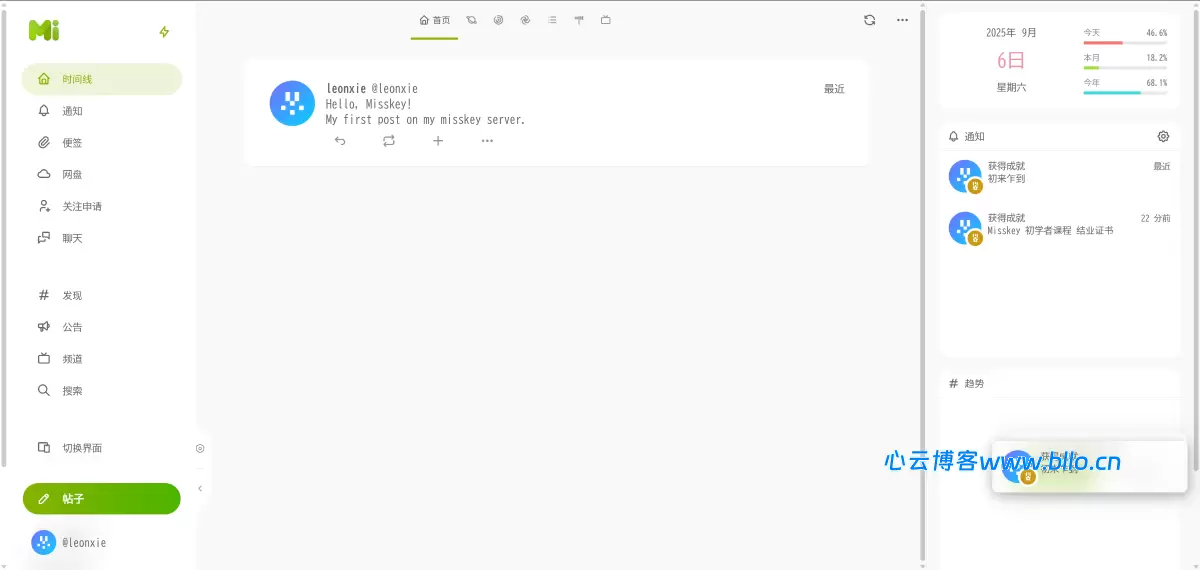Go to 网盘 drive in sidebar
The image size is (1200, 570).
pyautogui.click(x=72, y=174)
